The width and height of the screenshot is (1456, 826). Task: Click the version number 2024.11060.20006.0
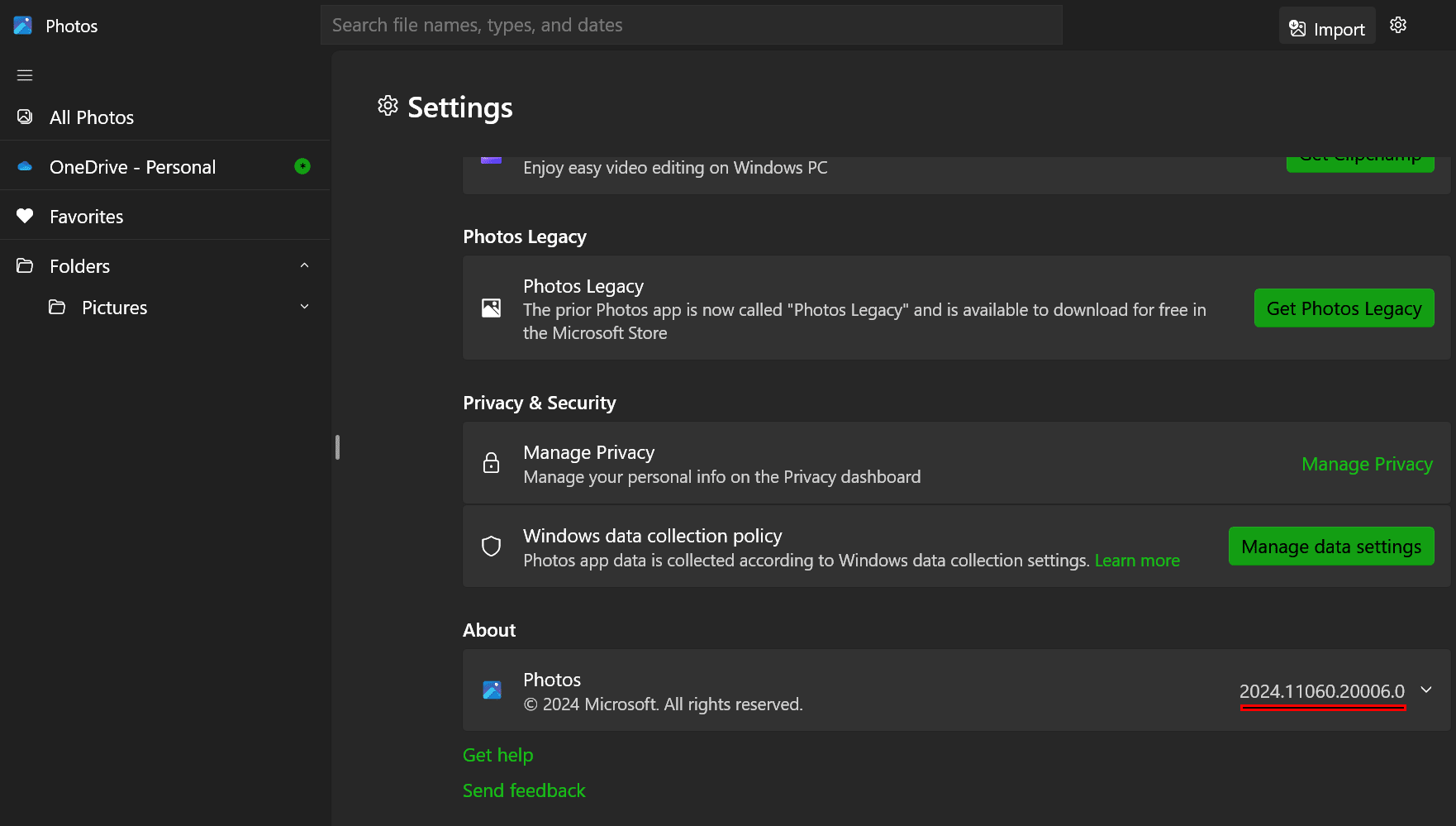pos(1321,691)
